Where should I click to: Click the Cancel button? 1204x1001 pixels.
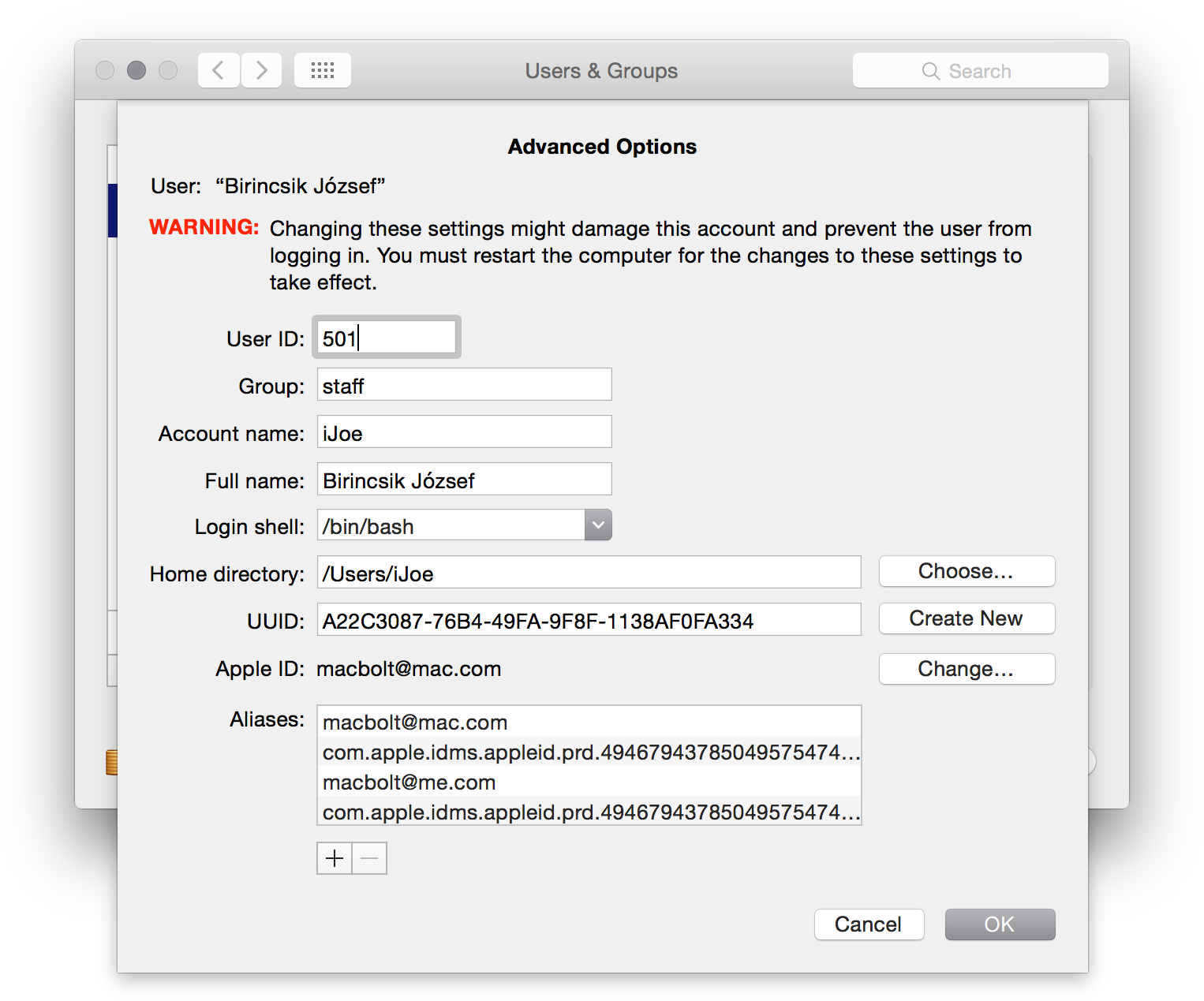coord(869,924)
